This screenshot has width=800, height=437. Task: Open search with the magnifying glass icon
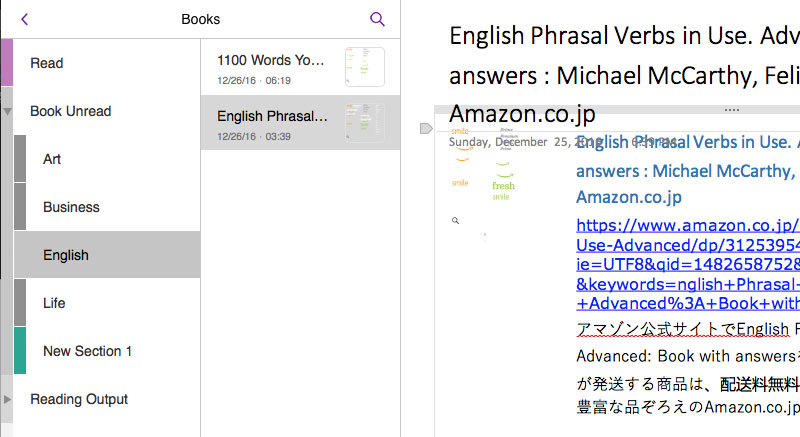coord(377,19)
